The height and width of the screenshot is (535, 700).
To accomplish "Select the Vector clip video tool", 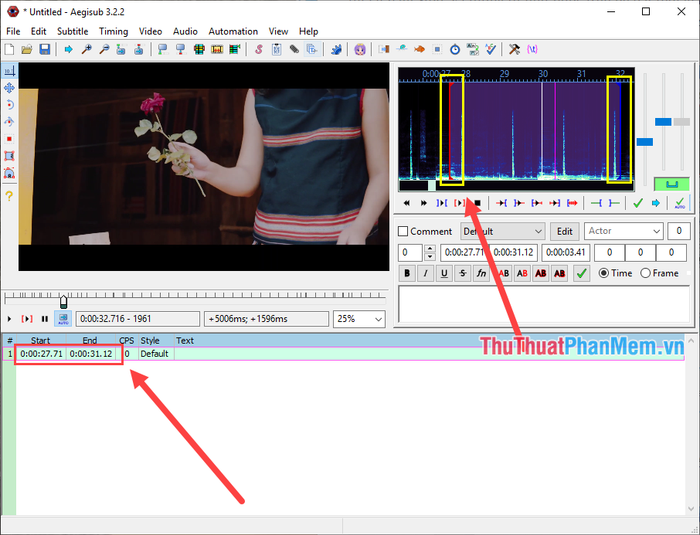I will (x=9, y=173).
